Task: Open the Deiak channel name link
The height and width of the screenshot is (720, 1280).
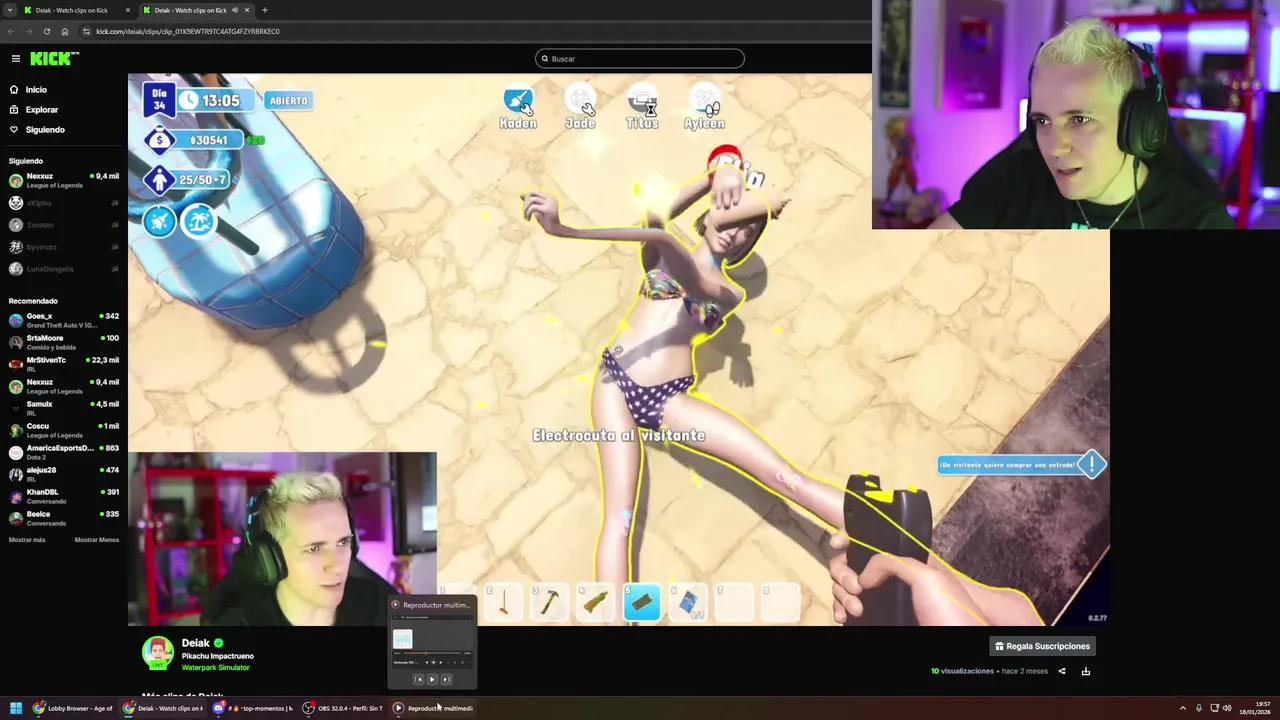Action: 196,643
